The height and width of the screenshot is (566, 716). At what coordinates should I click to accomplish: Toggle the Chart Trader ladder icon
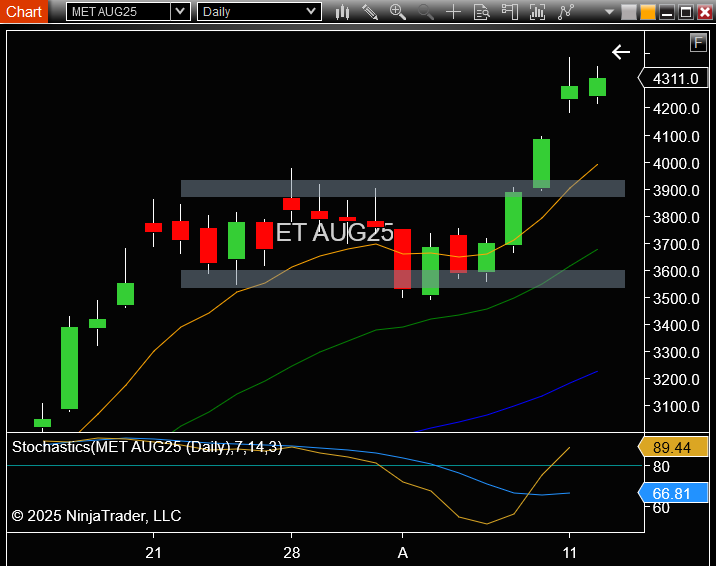pyautogui.click(x=510, y=12)
